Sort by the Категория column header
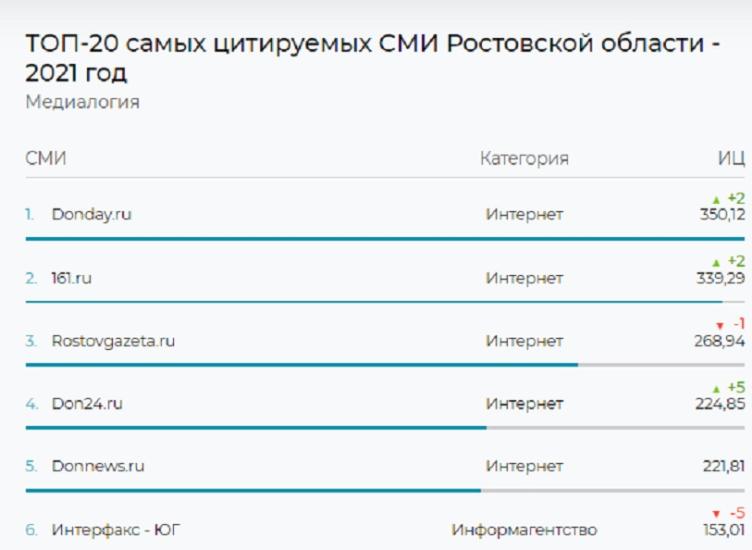752x550 pixels. click(x=524, y=158)
